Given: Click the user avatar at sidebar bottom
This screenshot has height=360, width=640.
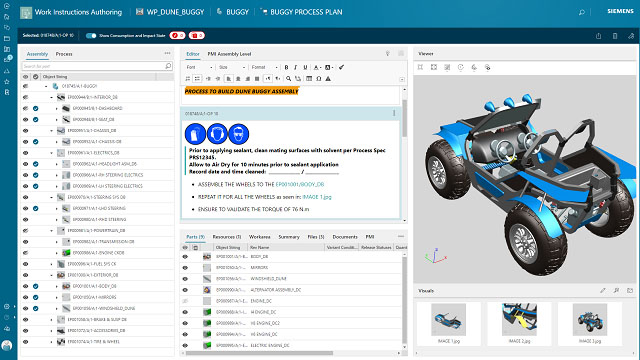Looking at the screenshot, I should pyautogui.click(x=7, y=345).
